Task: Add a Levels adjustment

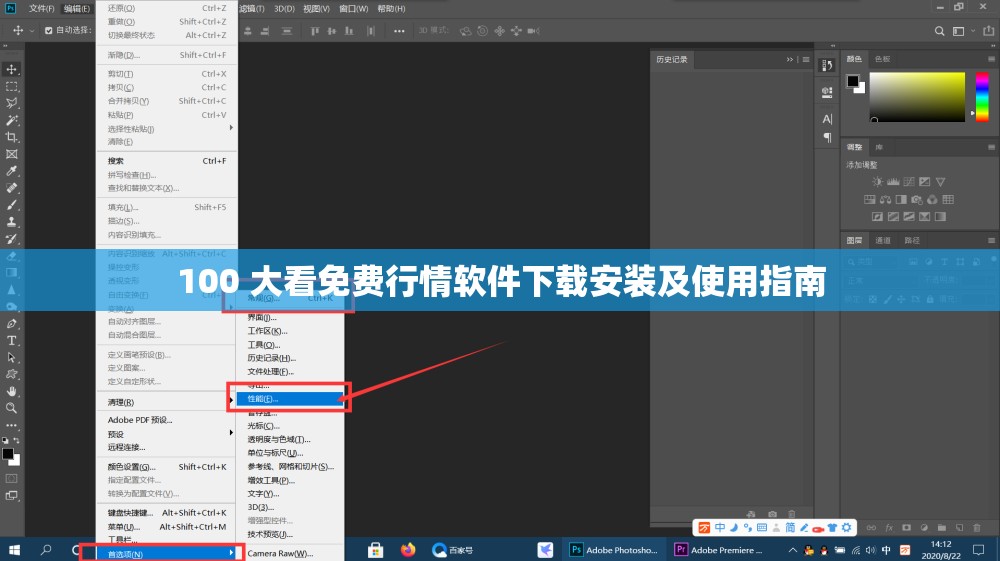Action: click(x=893, y=182)
